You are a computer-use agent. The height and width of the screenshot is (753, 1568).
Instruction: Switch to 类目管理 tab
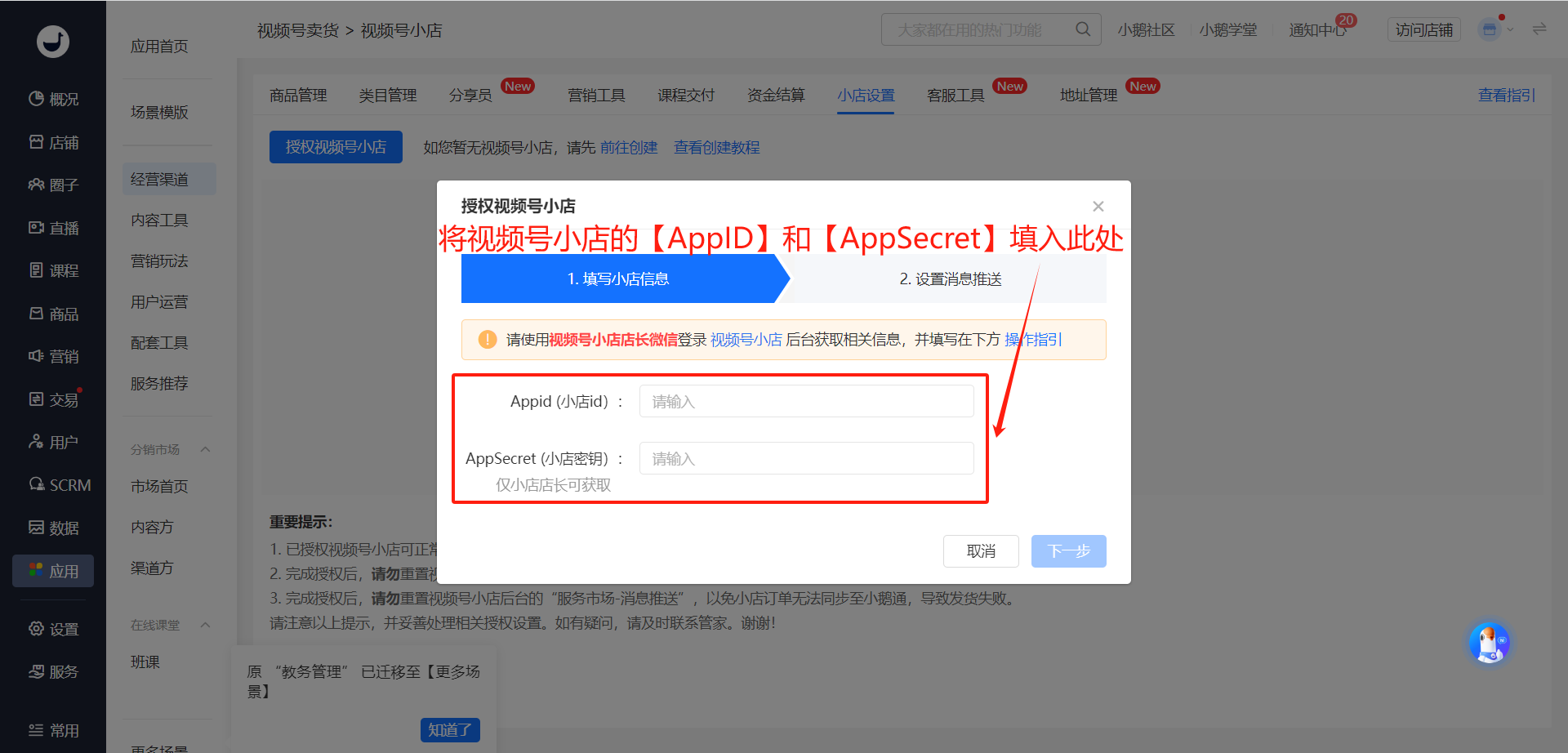pyautogui.click(x=388, y=96)
